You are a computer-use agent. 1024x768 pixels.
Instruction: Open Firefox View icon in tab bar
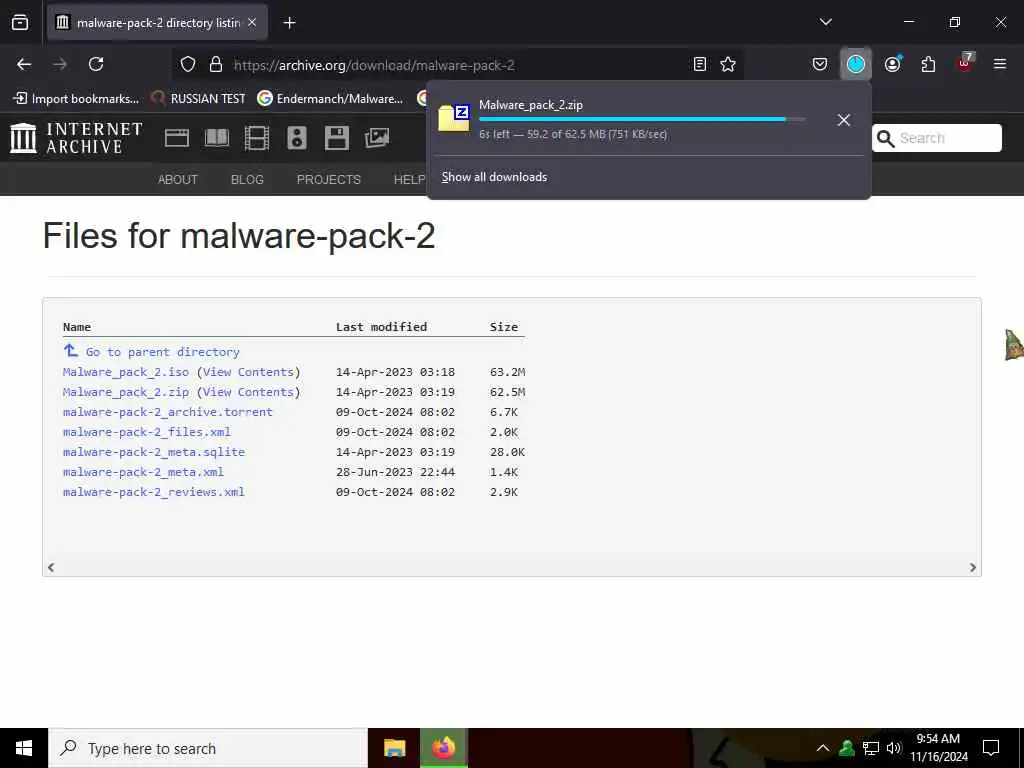point(20,22)
